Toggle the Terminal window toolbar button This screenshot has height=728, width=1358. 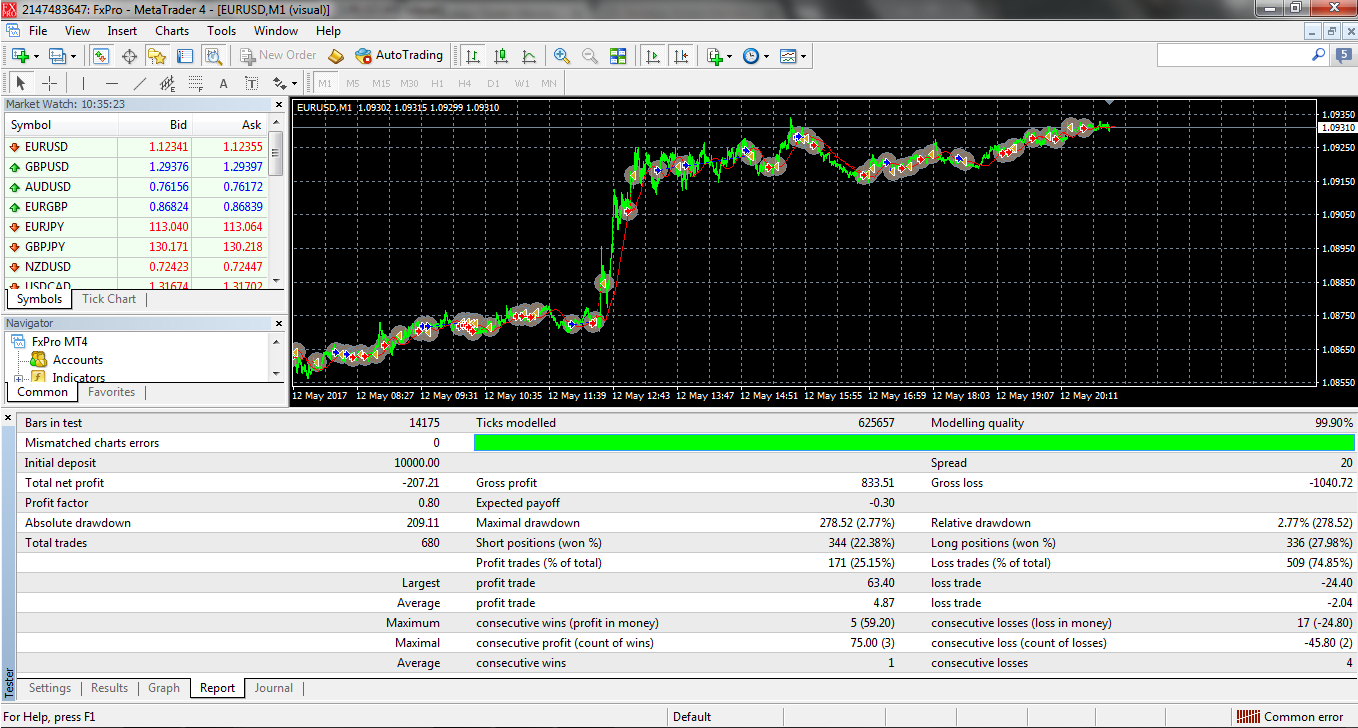point(184,56)
